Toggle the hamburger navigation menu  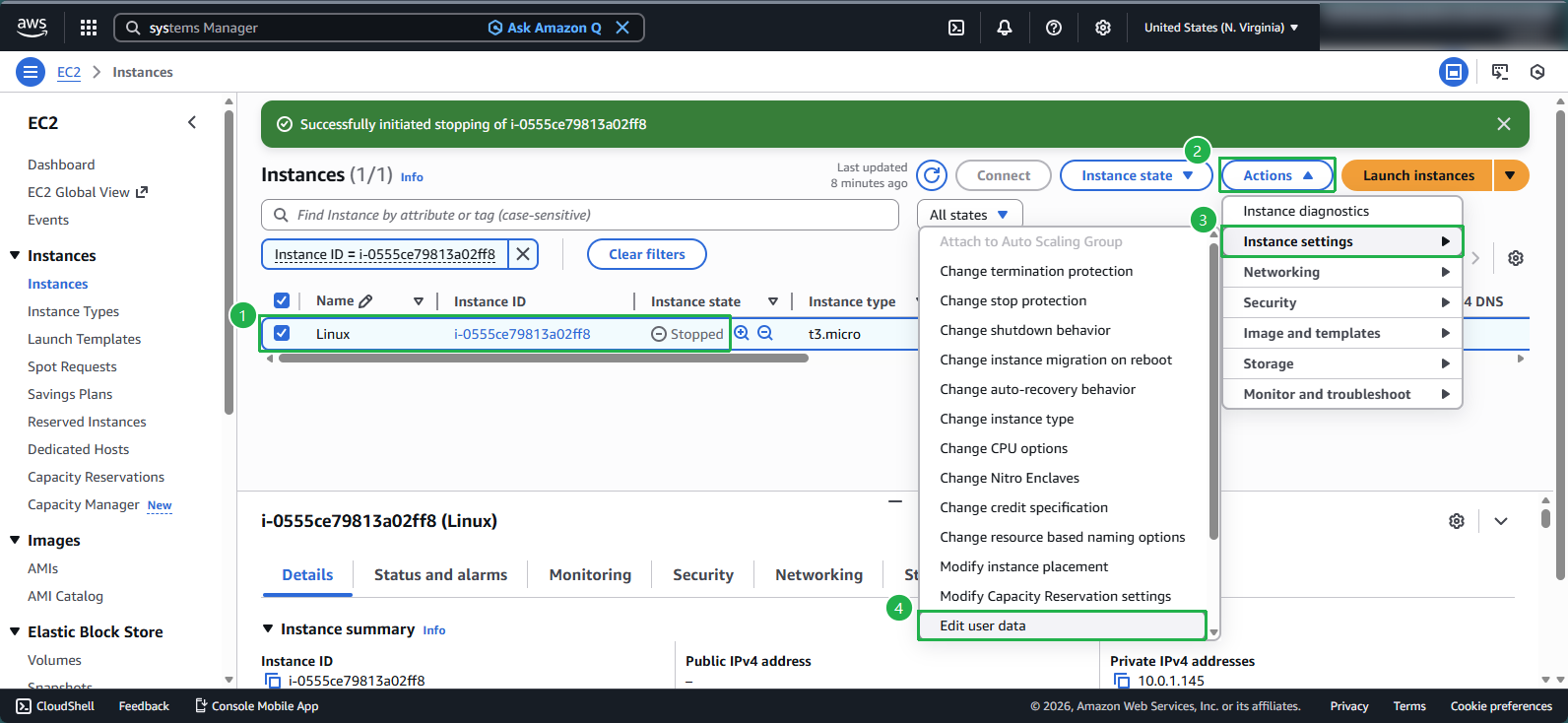click(31, 72)
